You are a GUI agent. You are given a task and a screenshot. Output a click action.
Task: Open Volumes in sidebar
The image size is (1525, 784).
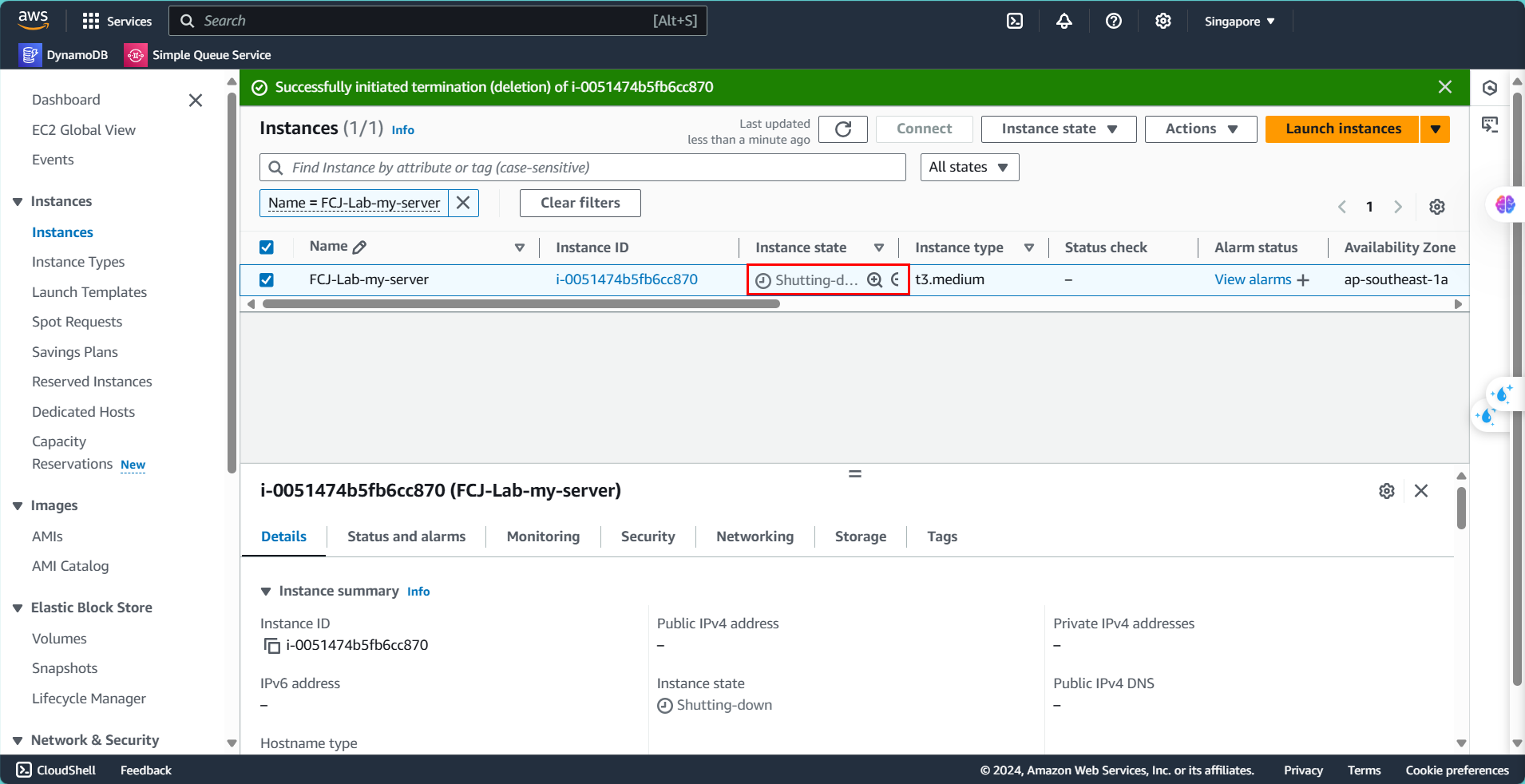(59, 639)
